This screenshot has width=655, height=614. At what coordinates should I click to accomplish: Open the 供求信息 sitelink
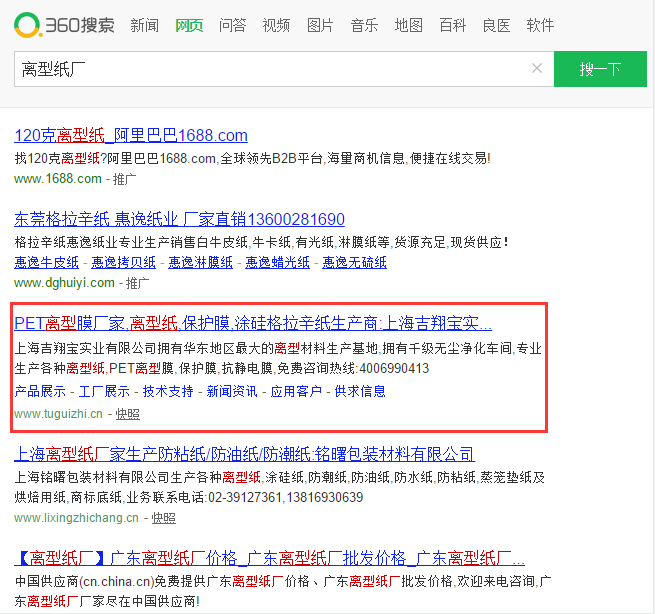click(x=360, y=391)
